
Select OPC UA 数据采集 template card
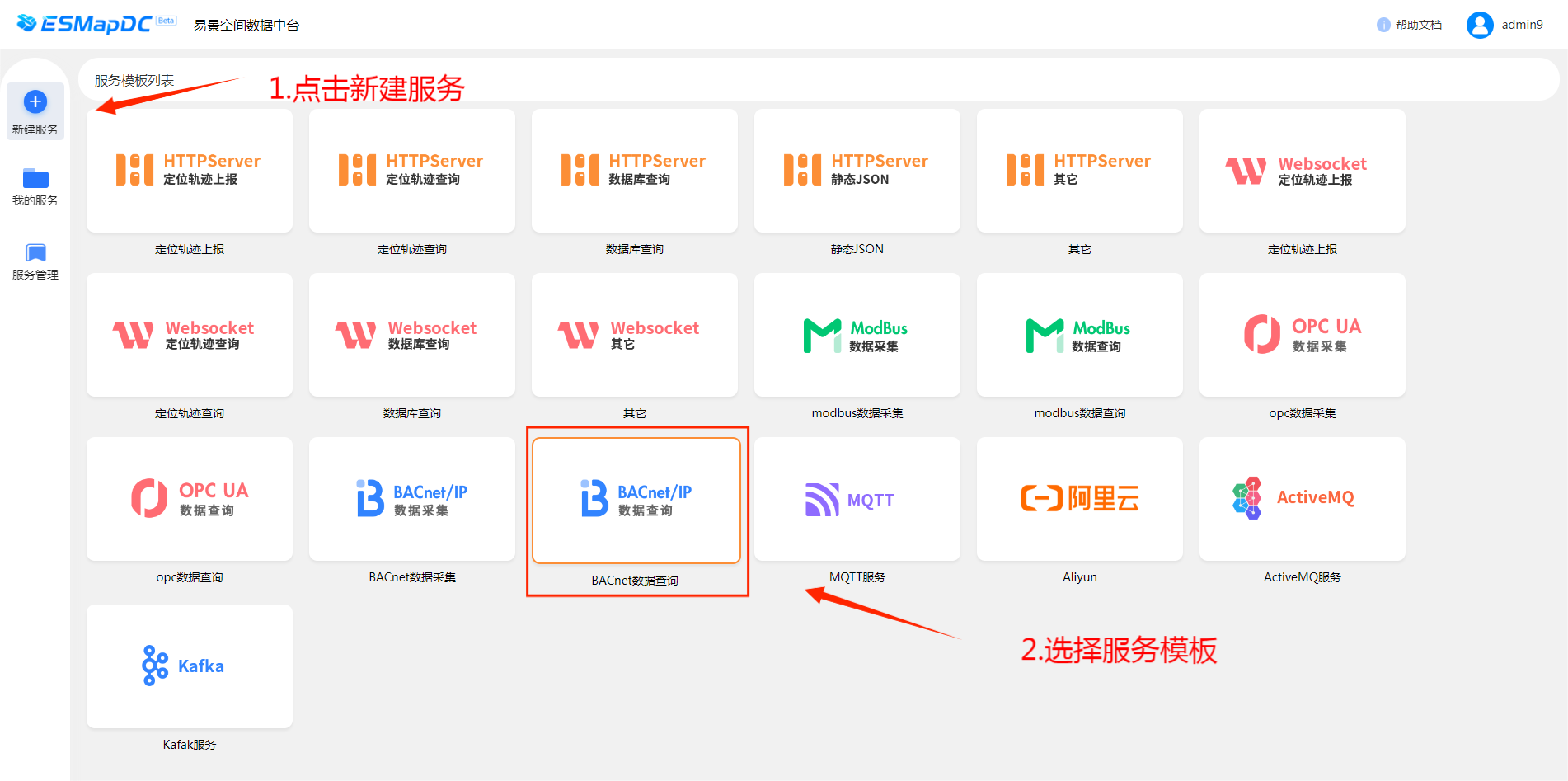pos(1303,335)
